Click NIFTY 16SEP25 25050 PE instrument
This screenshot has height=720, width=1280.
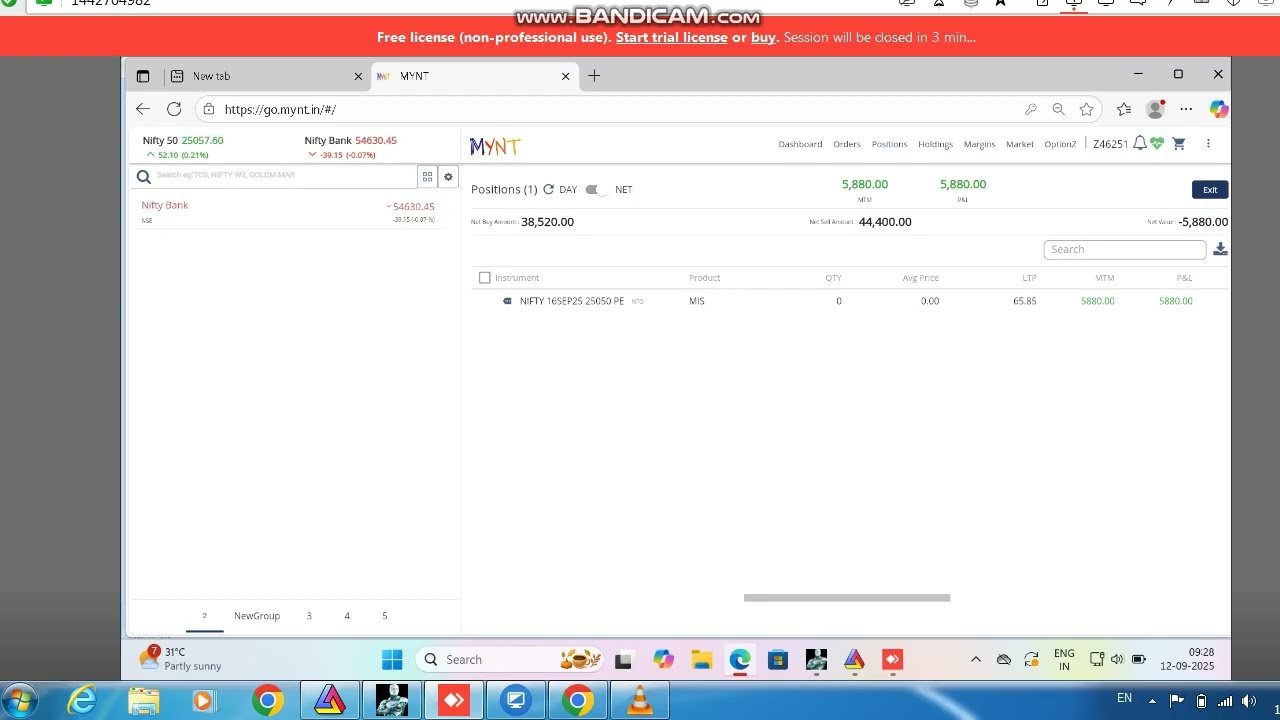point(572,301)
